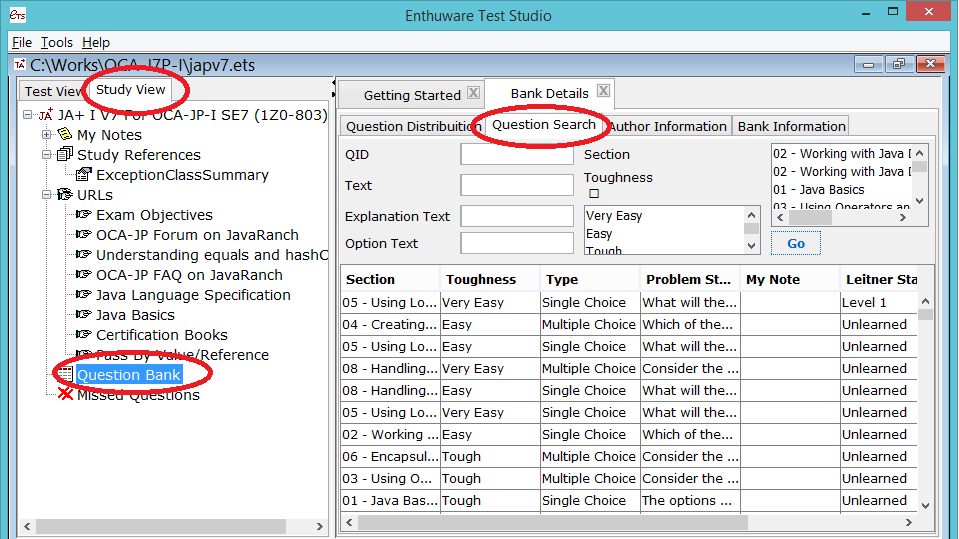Open the Question Distribution tab
This screenshot has width=959, height=539.
point(412,126)
